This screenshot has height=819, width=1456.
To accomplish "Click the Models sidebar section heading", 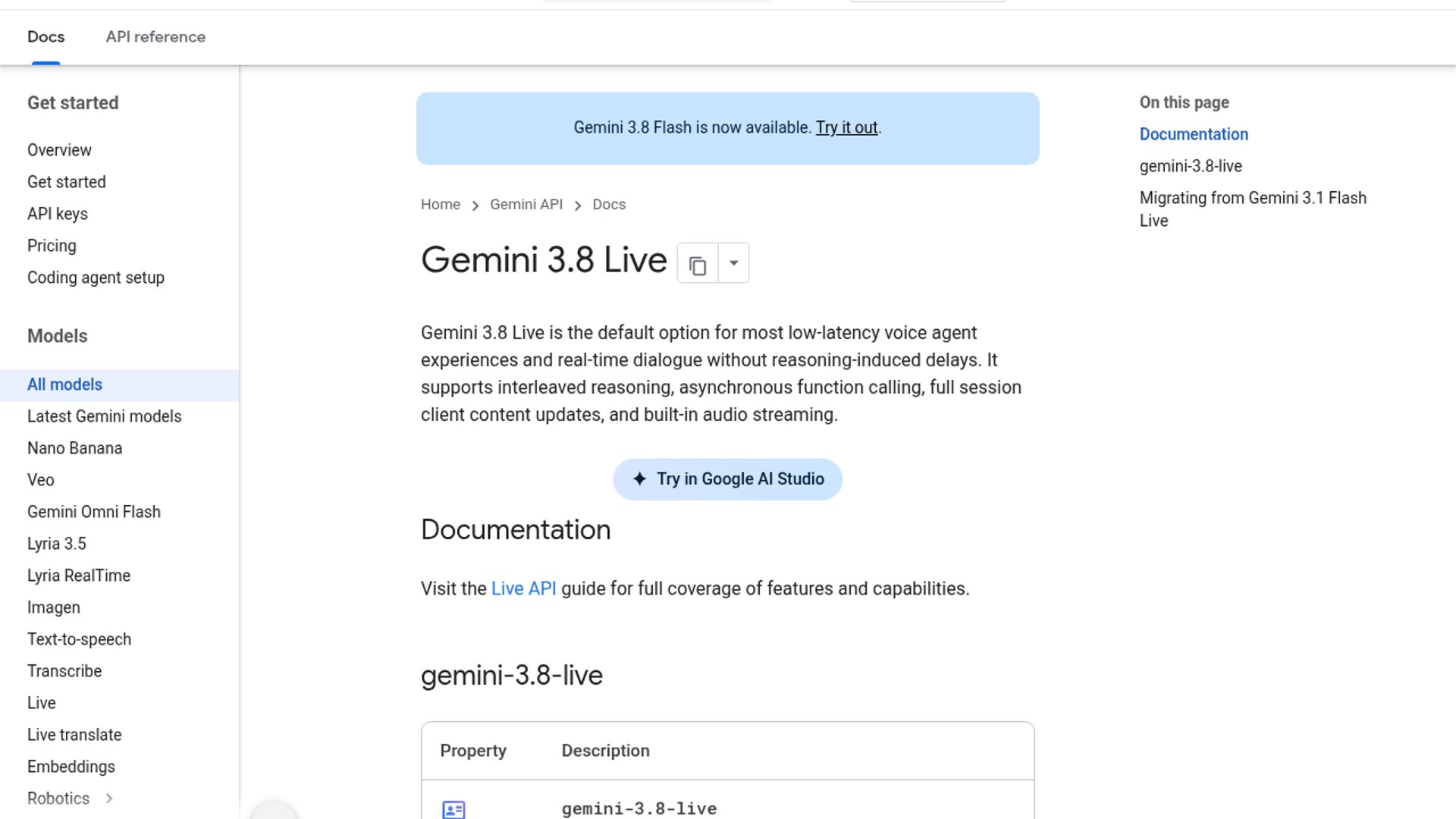I will pos(58,336).
